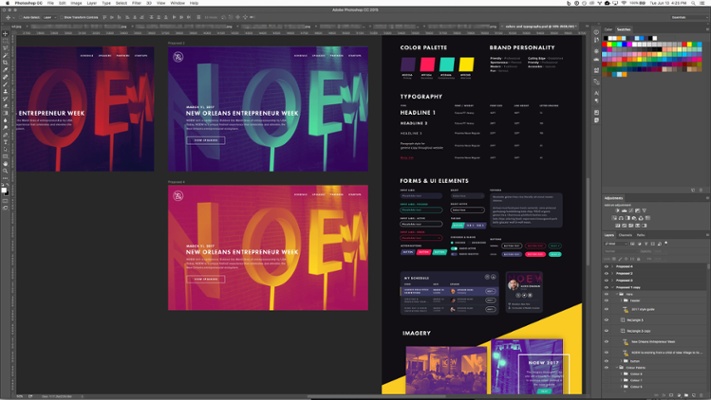Screen dimensions: 711x400
Task: Add a Curves adjustment
Action: 631,211
